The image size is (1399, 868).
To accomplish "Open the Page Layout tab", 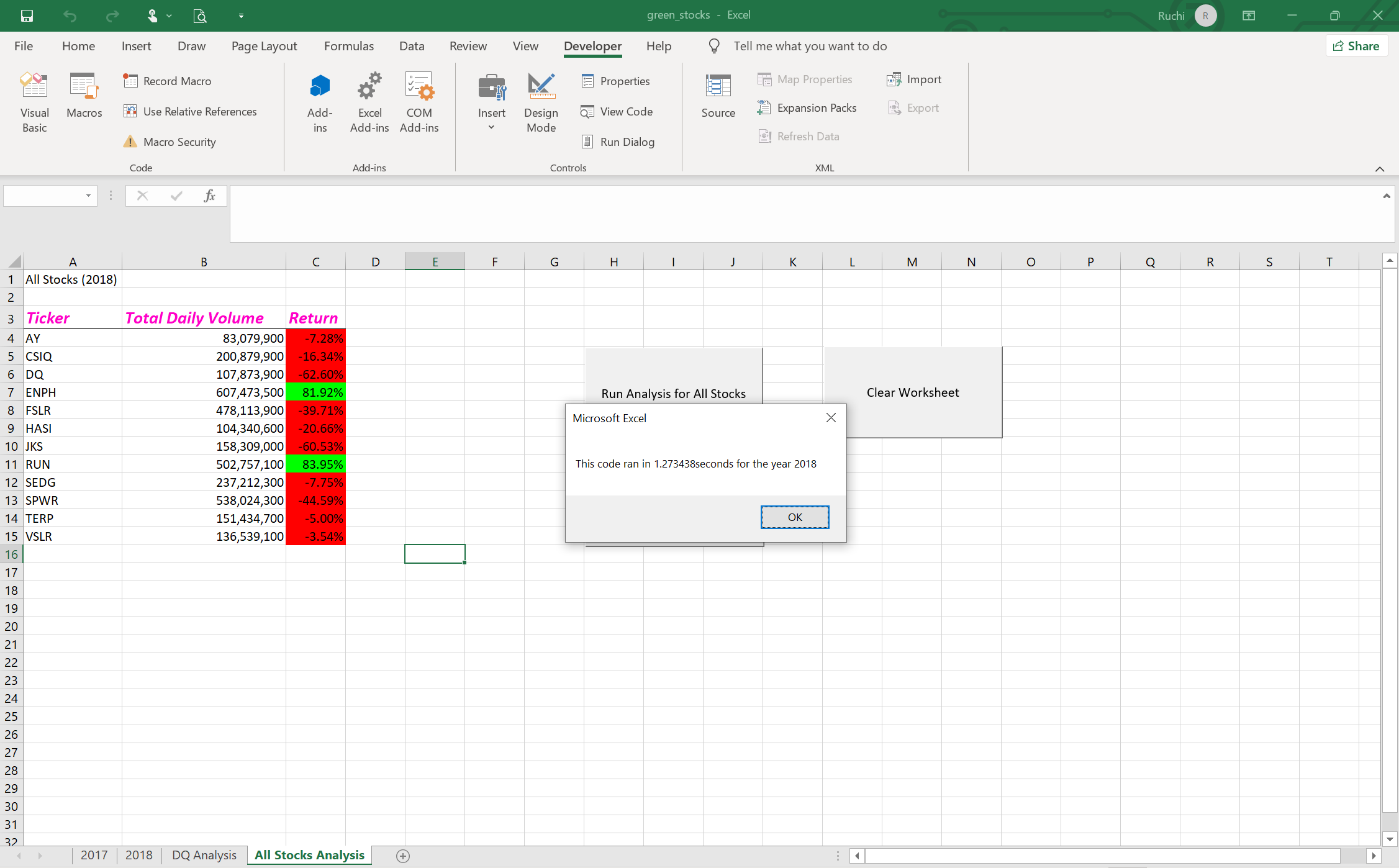I will [264, 46].
